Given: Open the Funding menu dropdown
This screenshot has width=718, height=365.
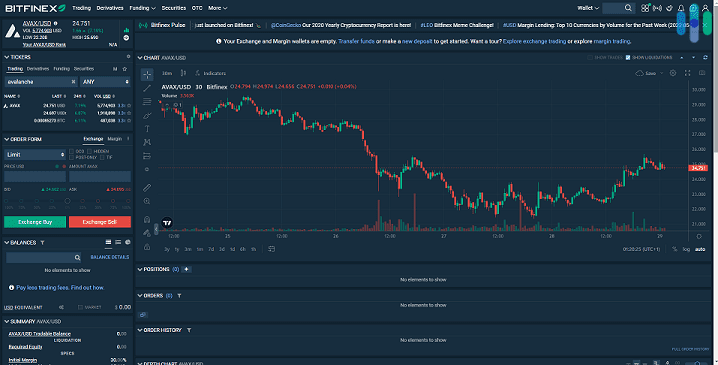Looking at the screenshot, I should (x=142, y=8).
